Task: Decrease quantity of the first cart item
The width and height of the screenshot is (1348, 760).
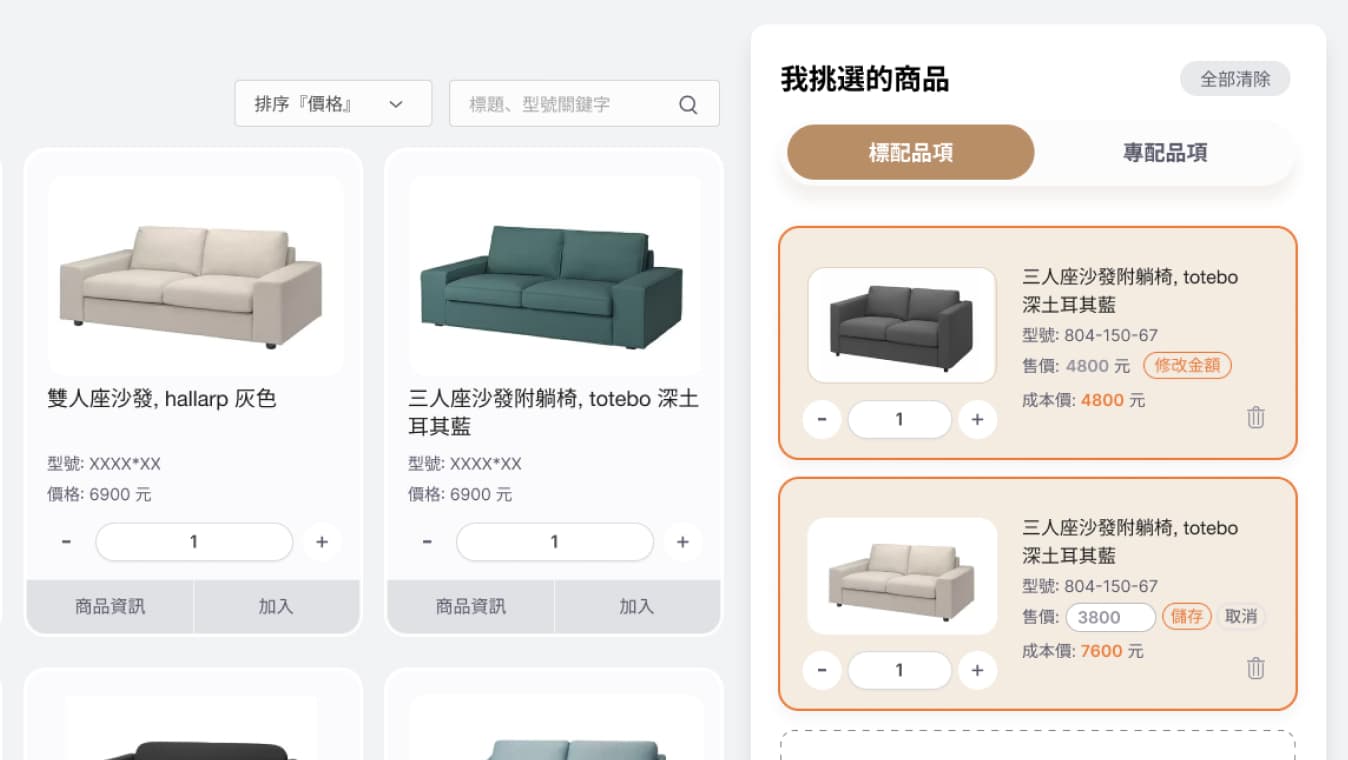Action: [822, 420]
